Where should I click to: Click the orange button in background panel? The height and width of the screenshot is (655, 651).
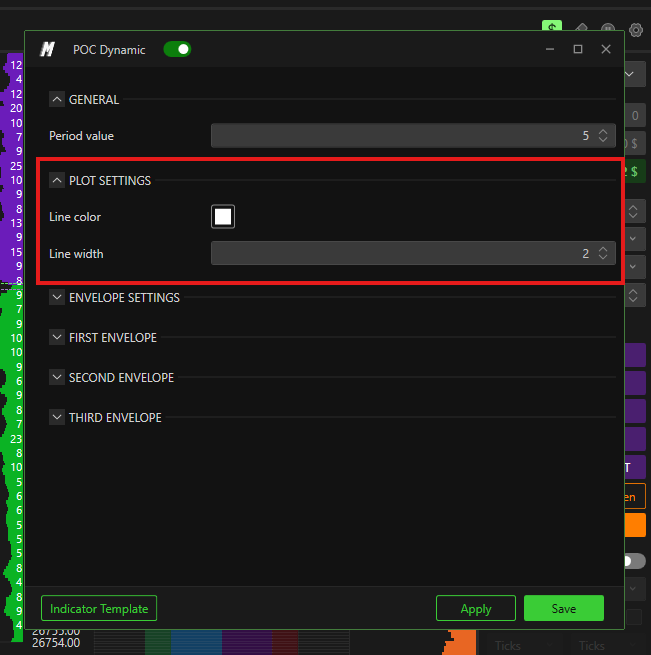(636, 525)
